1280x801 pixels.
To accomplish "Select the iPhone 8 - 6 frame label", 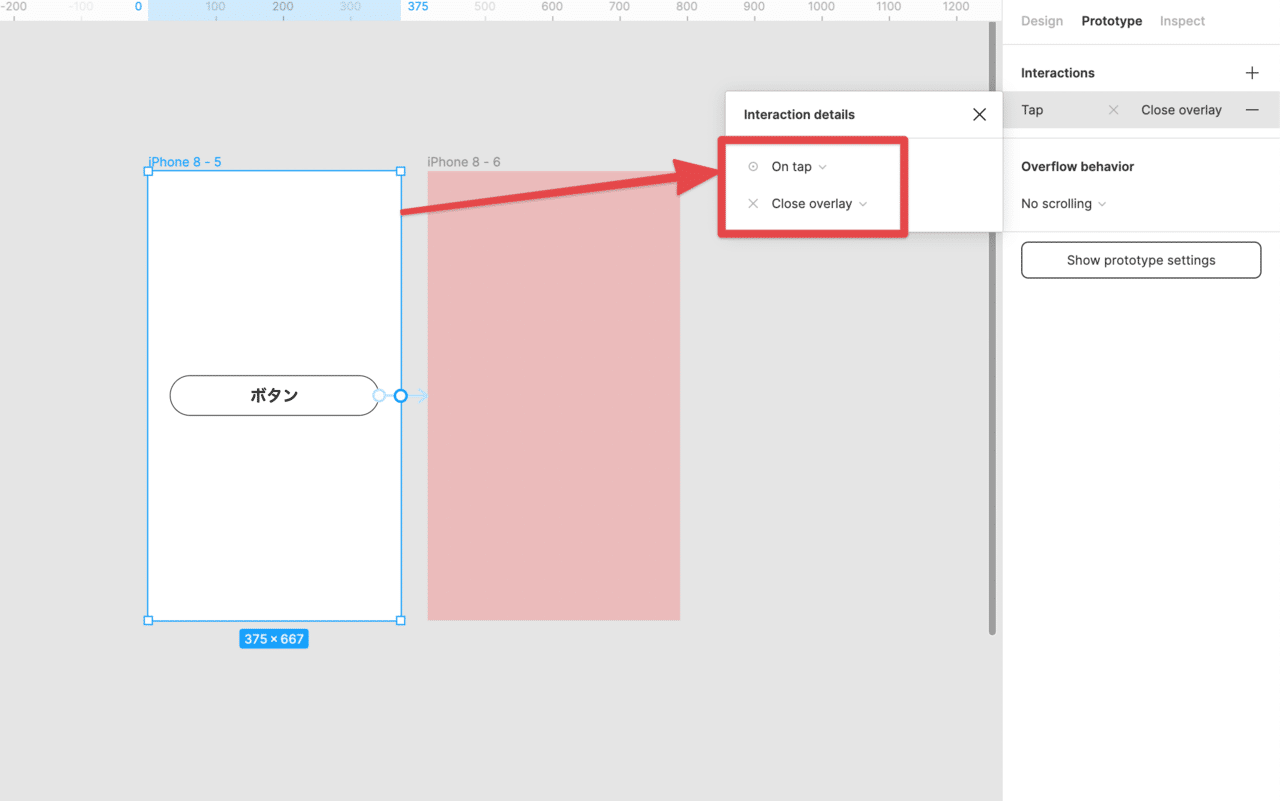I will [x=464, y=162].
